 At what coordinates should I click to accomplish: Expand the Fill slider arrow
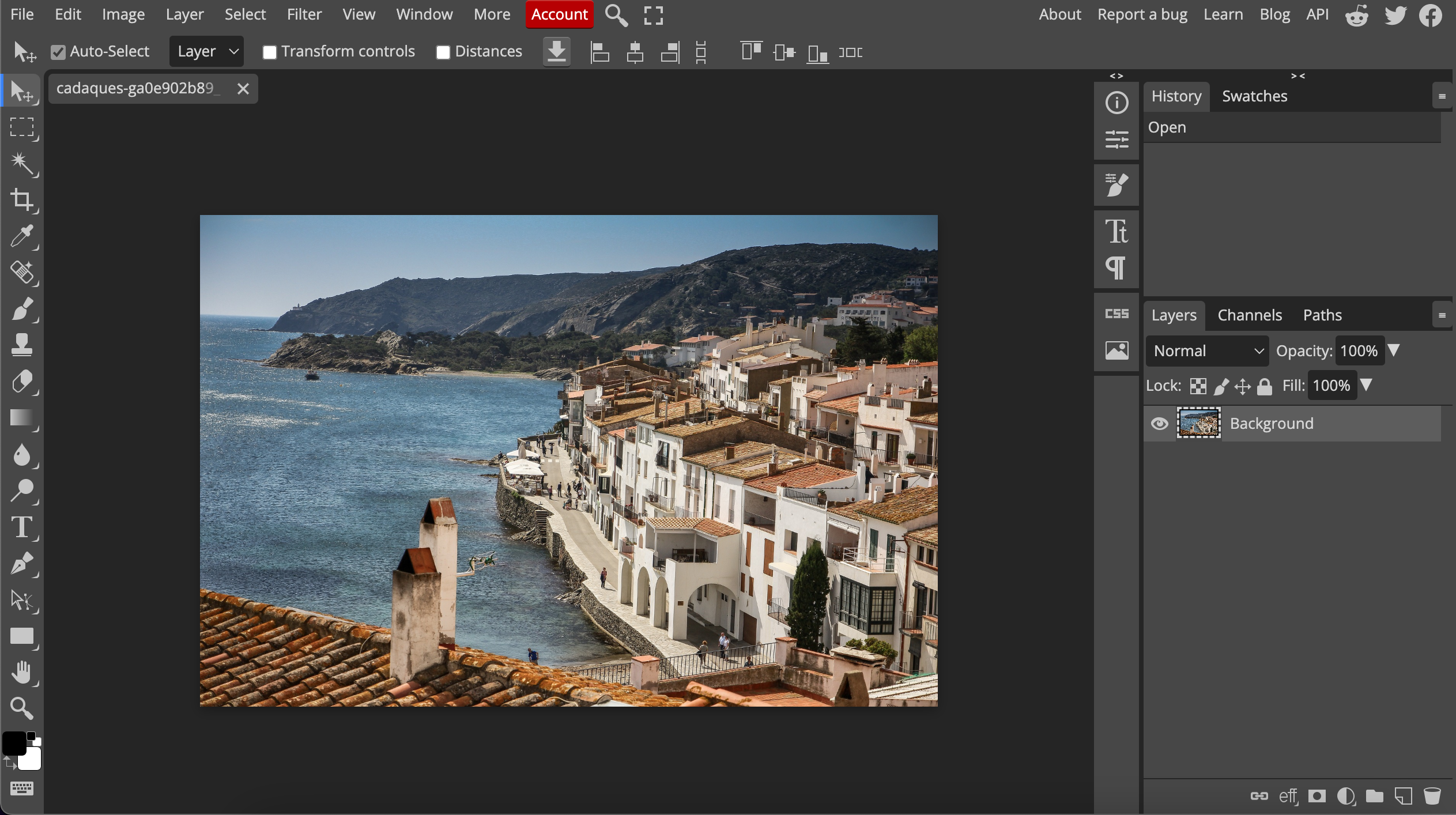coord(1366,385)
